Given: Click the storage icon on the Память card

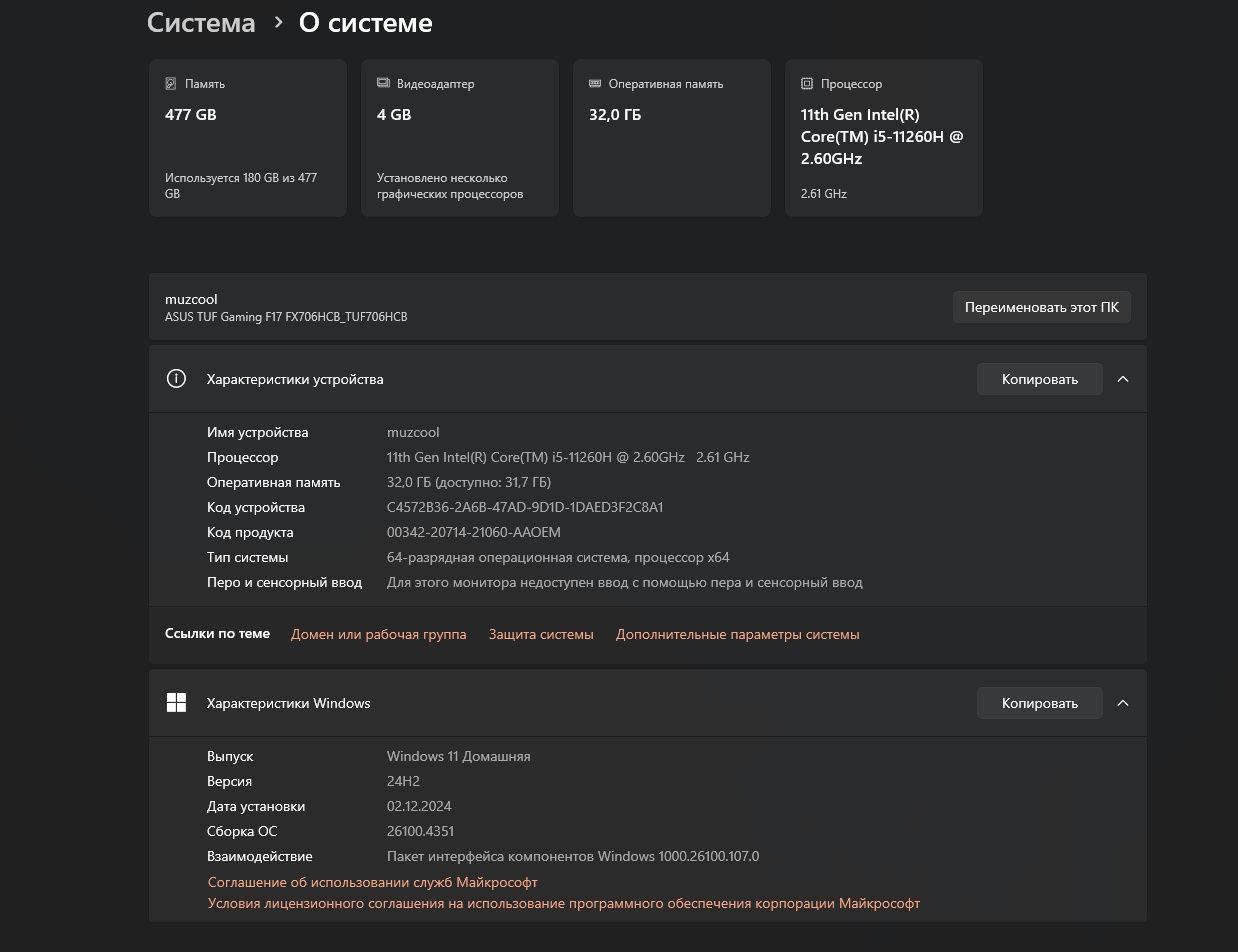Looking at the screenshot, I should [x=171, y=84].
